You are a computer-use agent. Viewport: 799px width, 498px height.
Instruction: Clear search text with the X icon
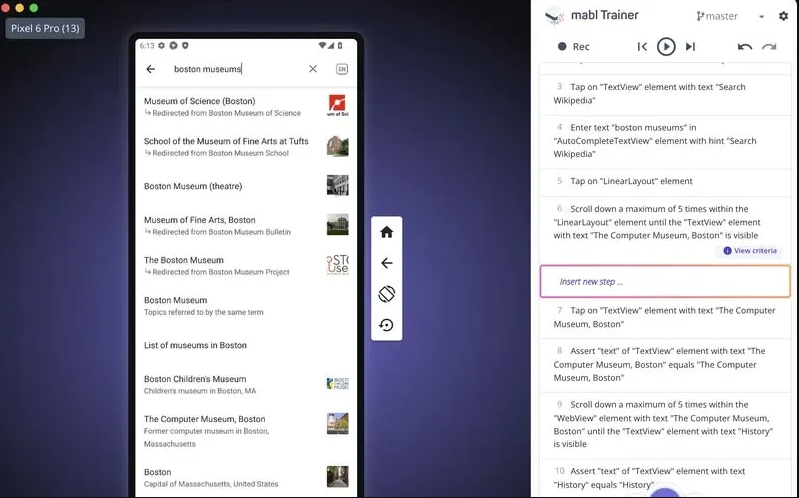click(x=313, y=69)
